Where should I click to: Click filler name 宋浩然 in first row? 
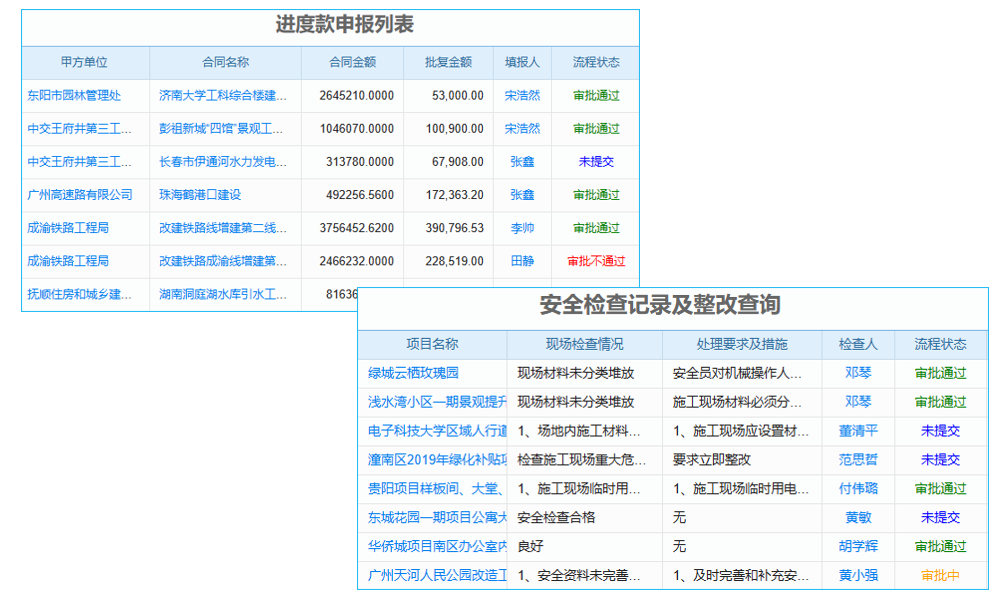point(523,95)
